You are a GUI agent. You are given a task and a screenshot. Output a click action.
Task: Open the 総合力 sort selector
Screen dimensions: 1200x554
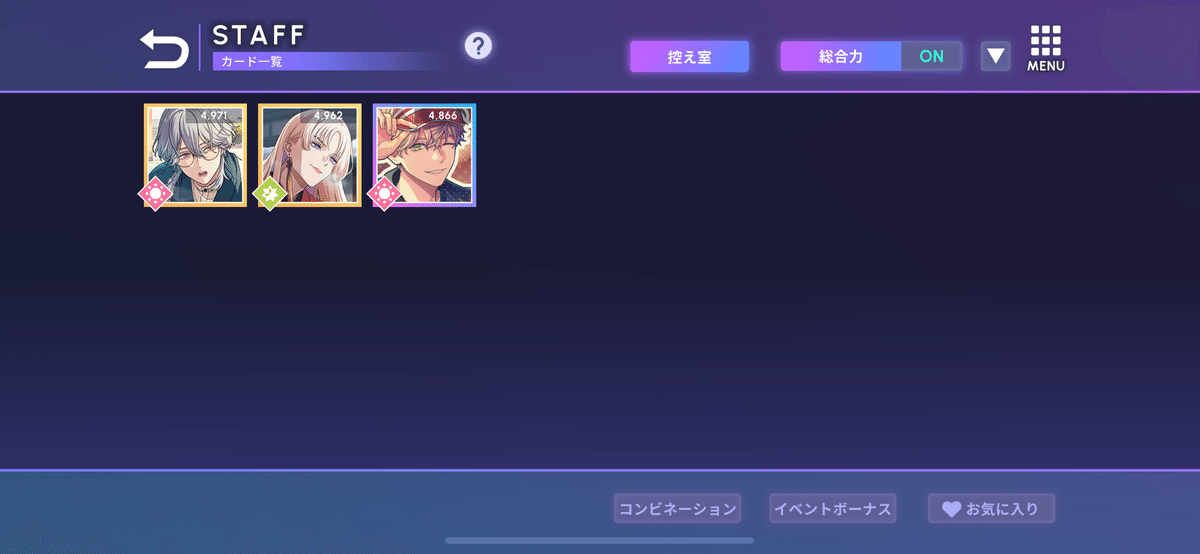(841, 56)
